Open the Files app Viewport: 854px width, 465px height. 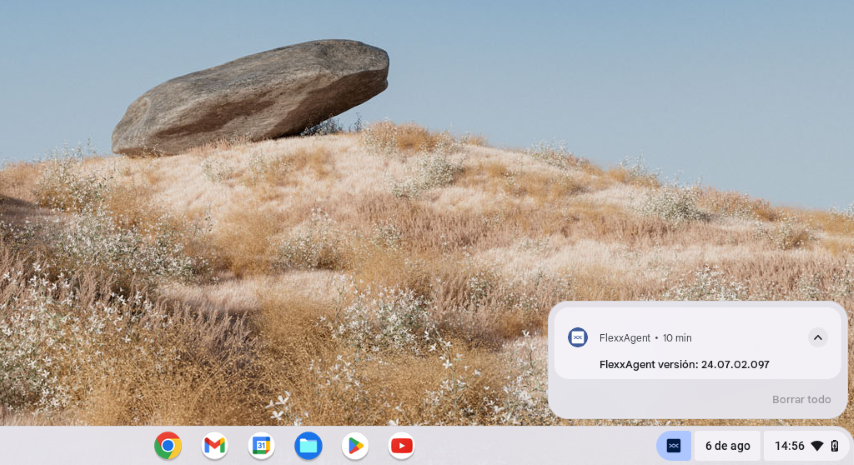(x=308, y=445)
